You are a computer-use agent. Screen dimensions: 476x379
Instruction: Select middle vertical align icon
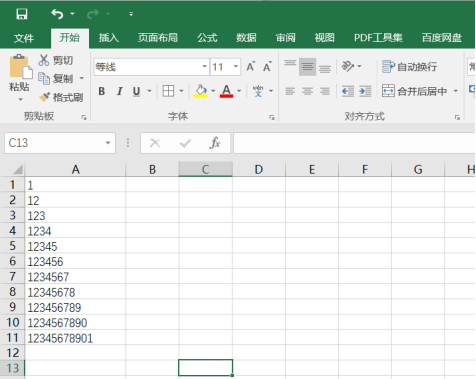pyautogui.click(x=307, y=67)
